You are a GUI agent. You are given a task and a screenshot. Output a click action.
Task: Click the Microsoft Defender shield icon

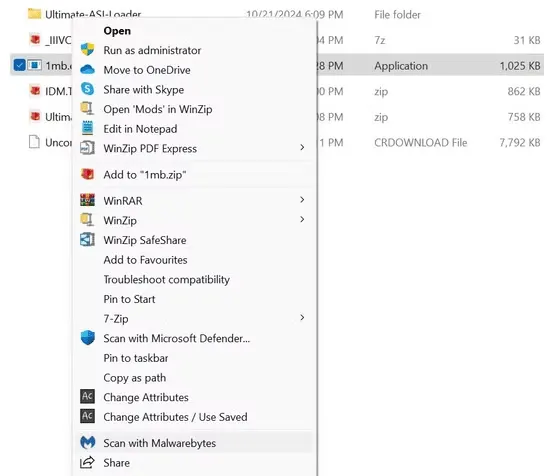tap(87, 338)
